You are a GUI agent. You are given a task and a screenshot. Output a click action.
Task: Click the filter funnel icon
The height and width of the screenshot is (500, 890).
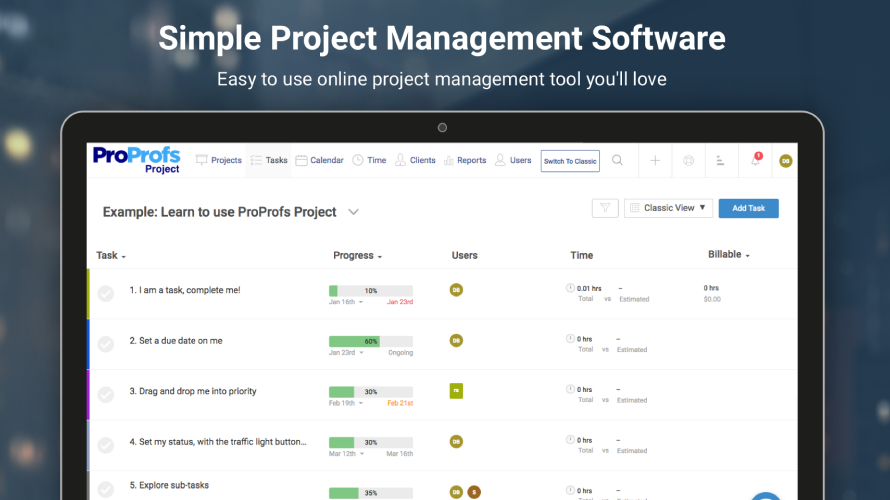[605, 208]
